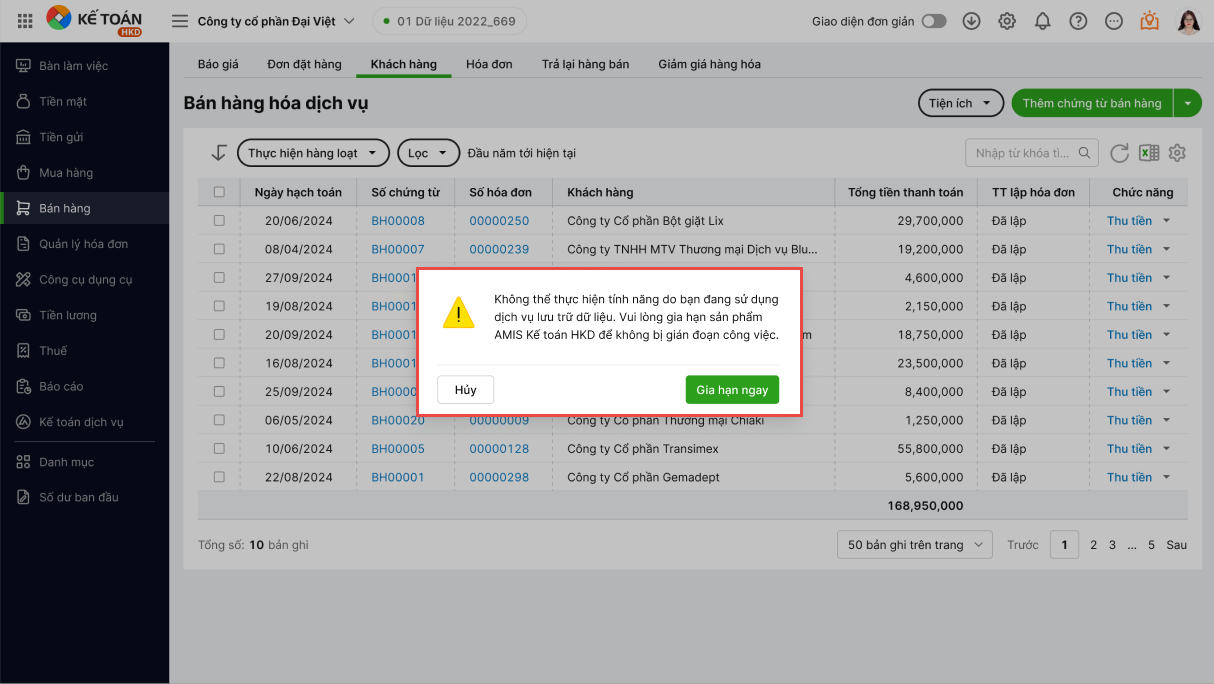
Task: Tick checkbox for row 20/06/2024
Action: point(219,221)
